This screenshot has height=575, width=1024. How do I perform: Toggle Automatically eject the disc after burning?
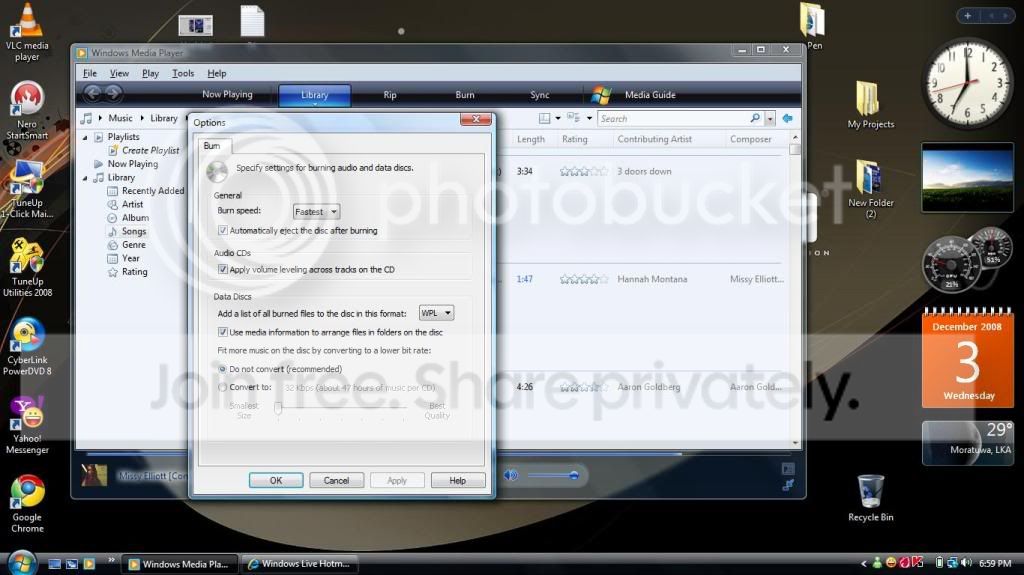[x=223, y=231]
